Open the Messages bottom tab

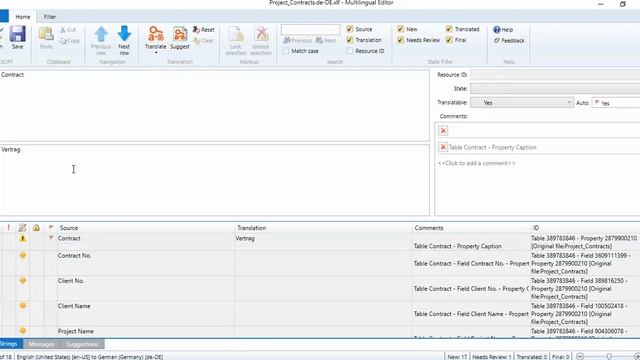coord(41,344)
